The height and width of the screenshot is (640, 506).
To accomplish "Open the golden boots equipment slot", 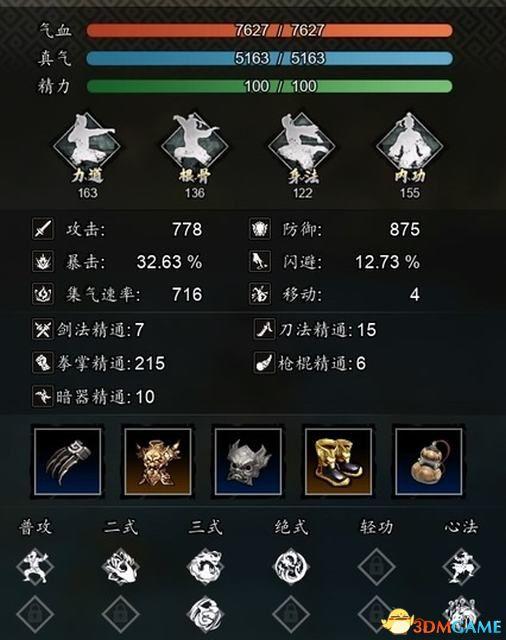I will [x=338, y=461].
